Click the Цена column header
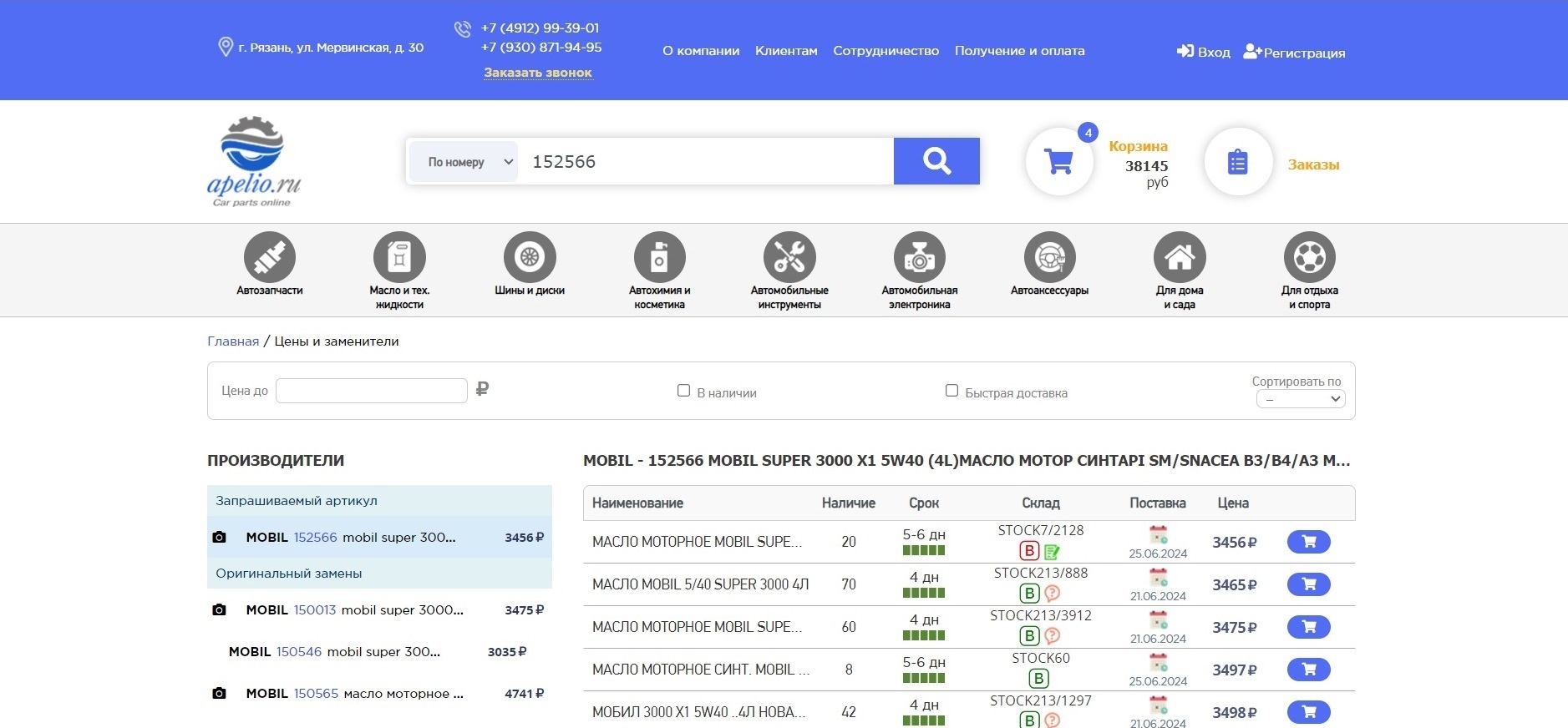 pyautogui.click(x=1233, y=503)
